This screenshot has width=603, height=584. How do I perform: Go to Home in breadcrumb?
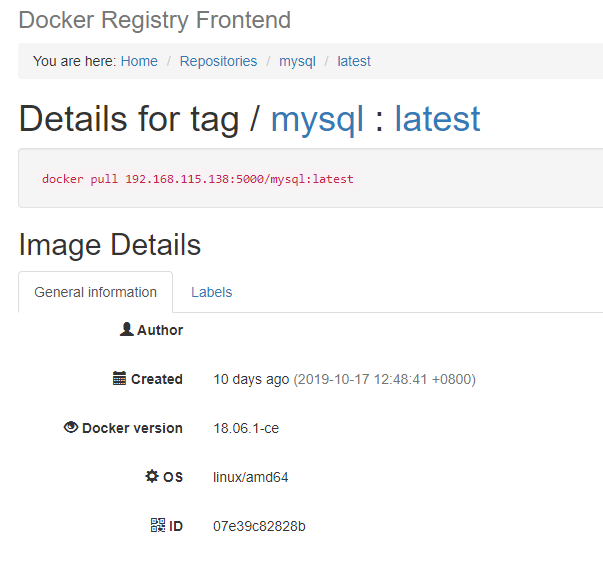click(139, 61)
